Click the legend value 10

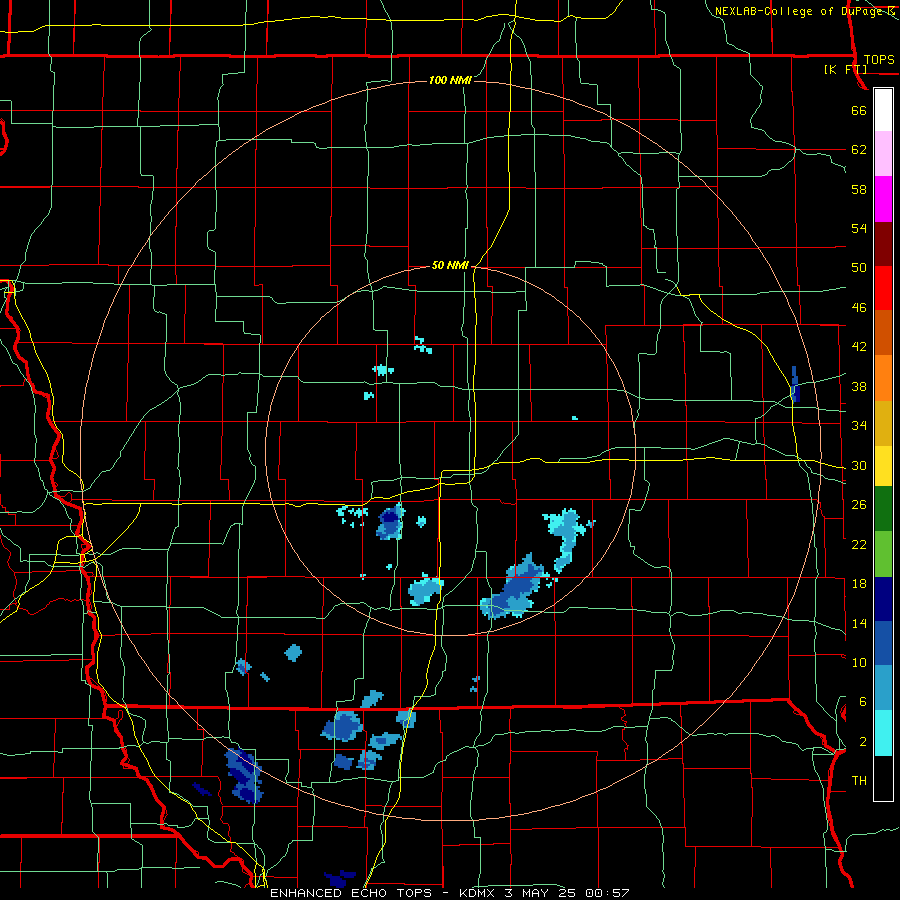[x=859, y=662]
